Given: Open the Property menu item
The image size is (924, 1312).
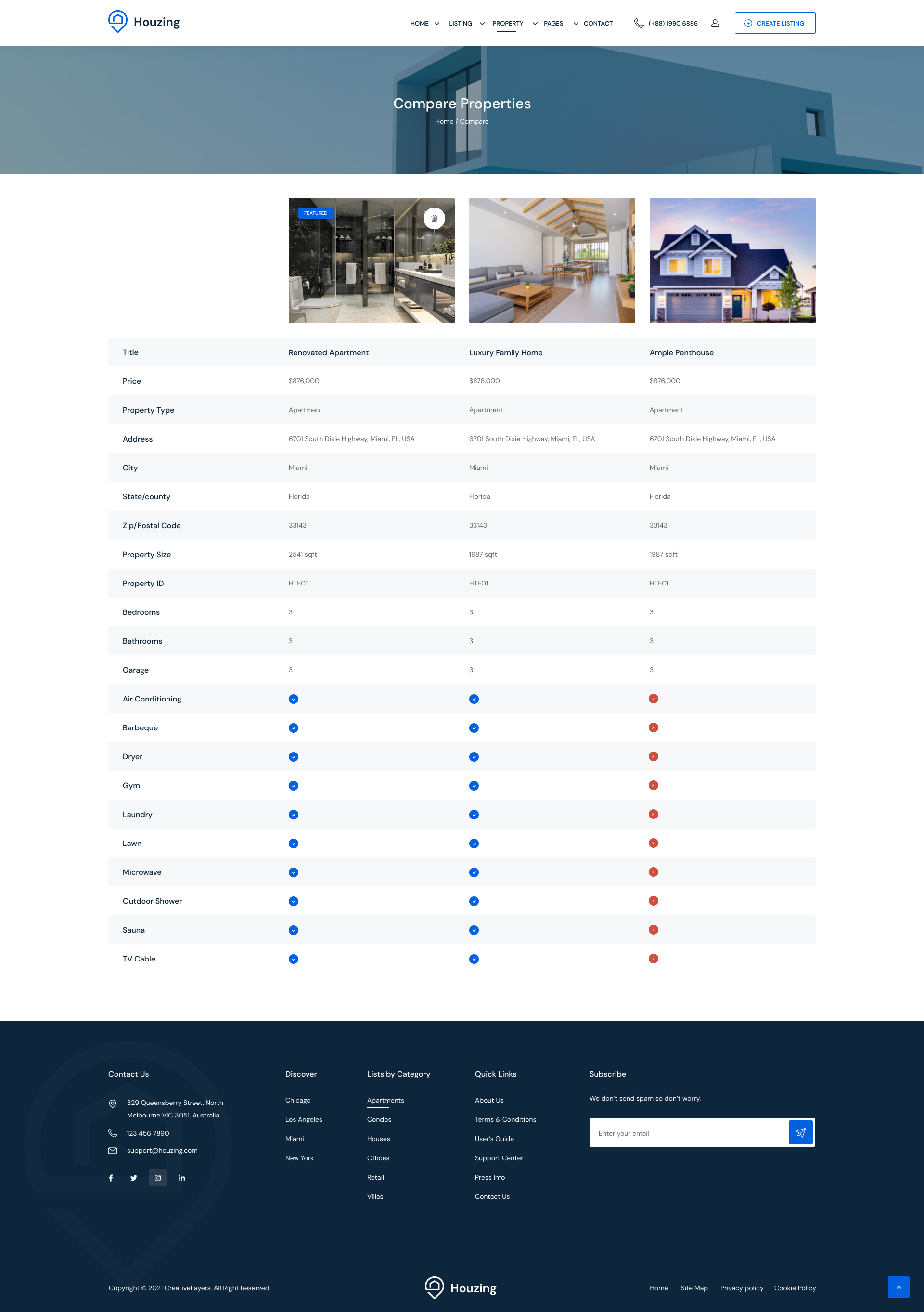Looking at the screenshot, I should click(x=507, y=24).
